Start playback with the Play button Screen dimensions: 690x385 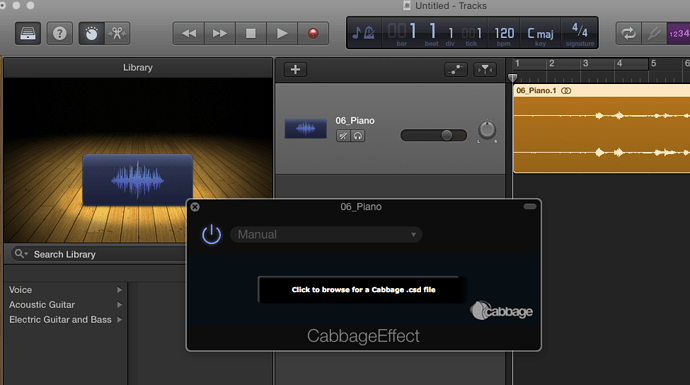(x=282, y=33)
